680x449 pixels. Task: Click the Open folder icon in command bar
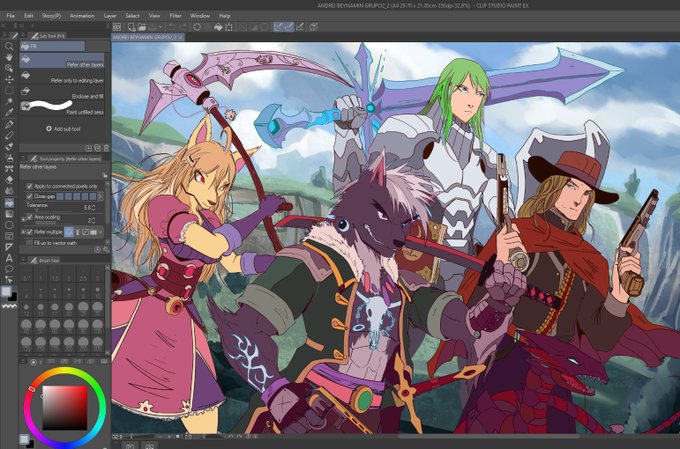[141, 27]
